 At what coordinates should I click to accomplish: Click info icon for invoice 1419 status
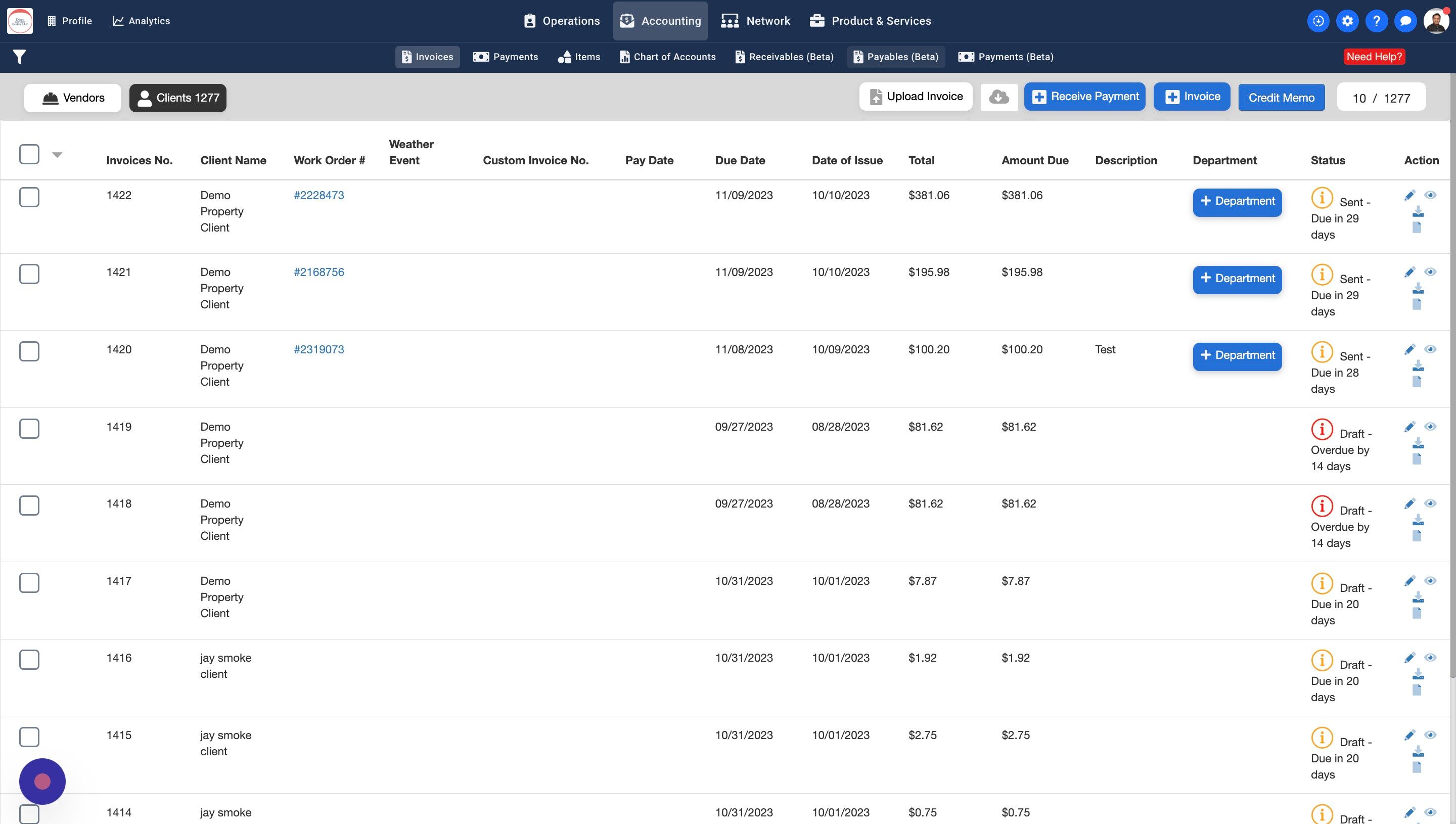click(1322, 428)
